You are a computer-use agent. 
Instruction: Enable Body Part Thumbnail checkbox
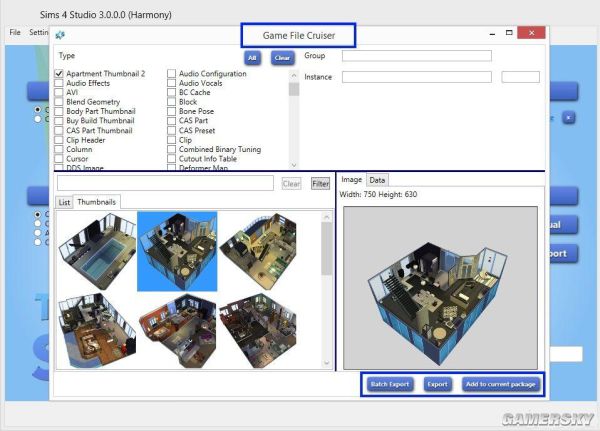(x=59, y=111)
